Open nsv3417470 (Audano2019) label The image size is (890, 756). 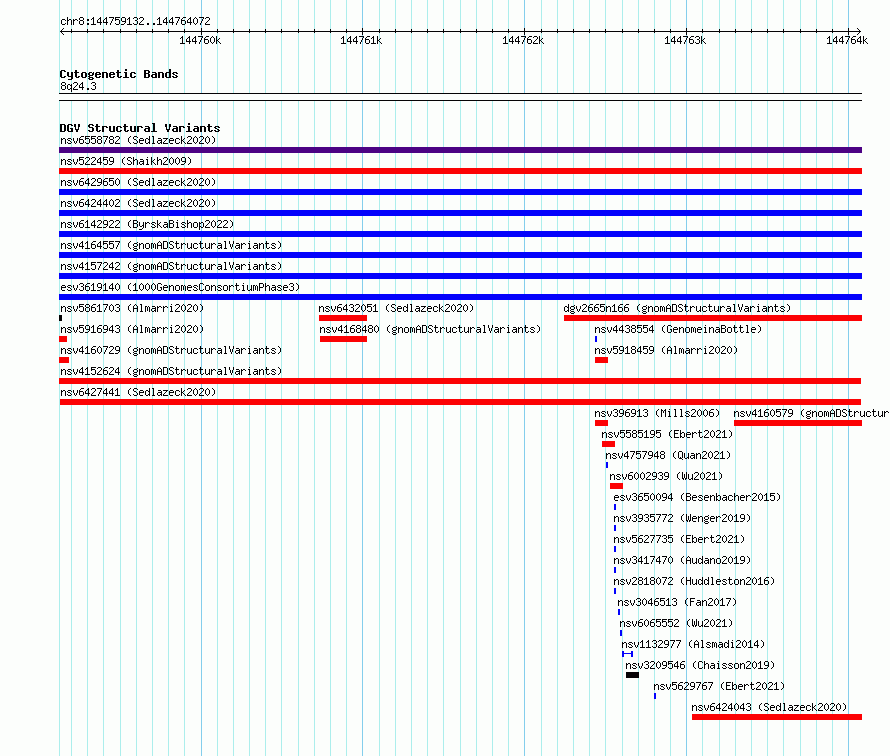(x=682, y=560)
